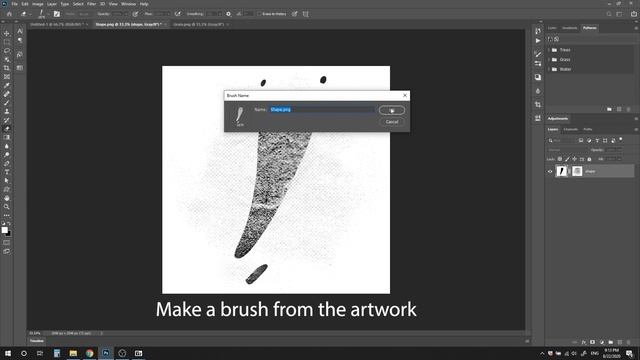Select the Lasso tool
This screenshot has width=640, height=360.
[x=7, y=51]
